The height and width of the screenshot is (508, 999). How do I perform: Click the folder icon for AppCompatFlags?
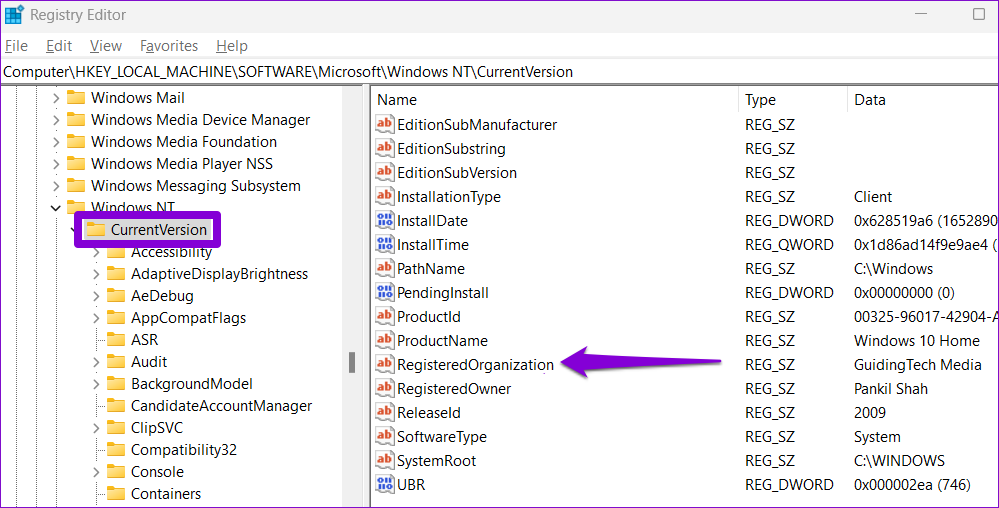115,318
